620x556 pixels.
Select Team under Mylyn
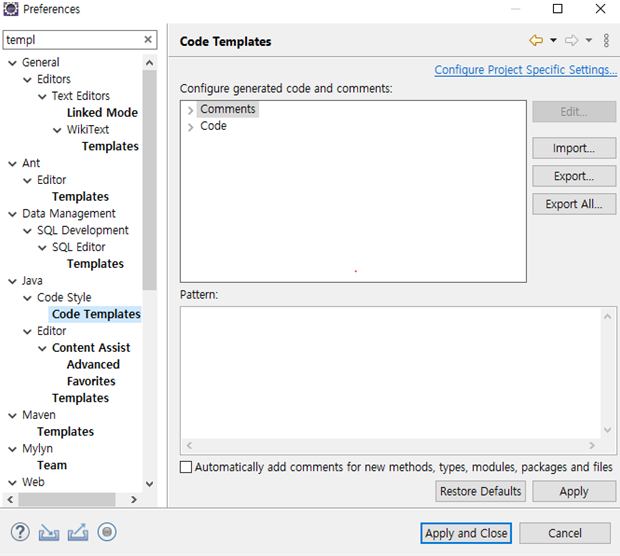click(x=52, y=465)
